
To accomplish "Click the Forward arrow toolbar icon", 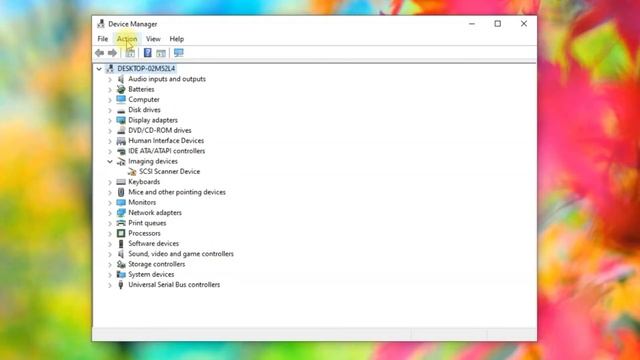I will pos(112,53).
